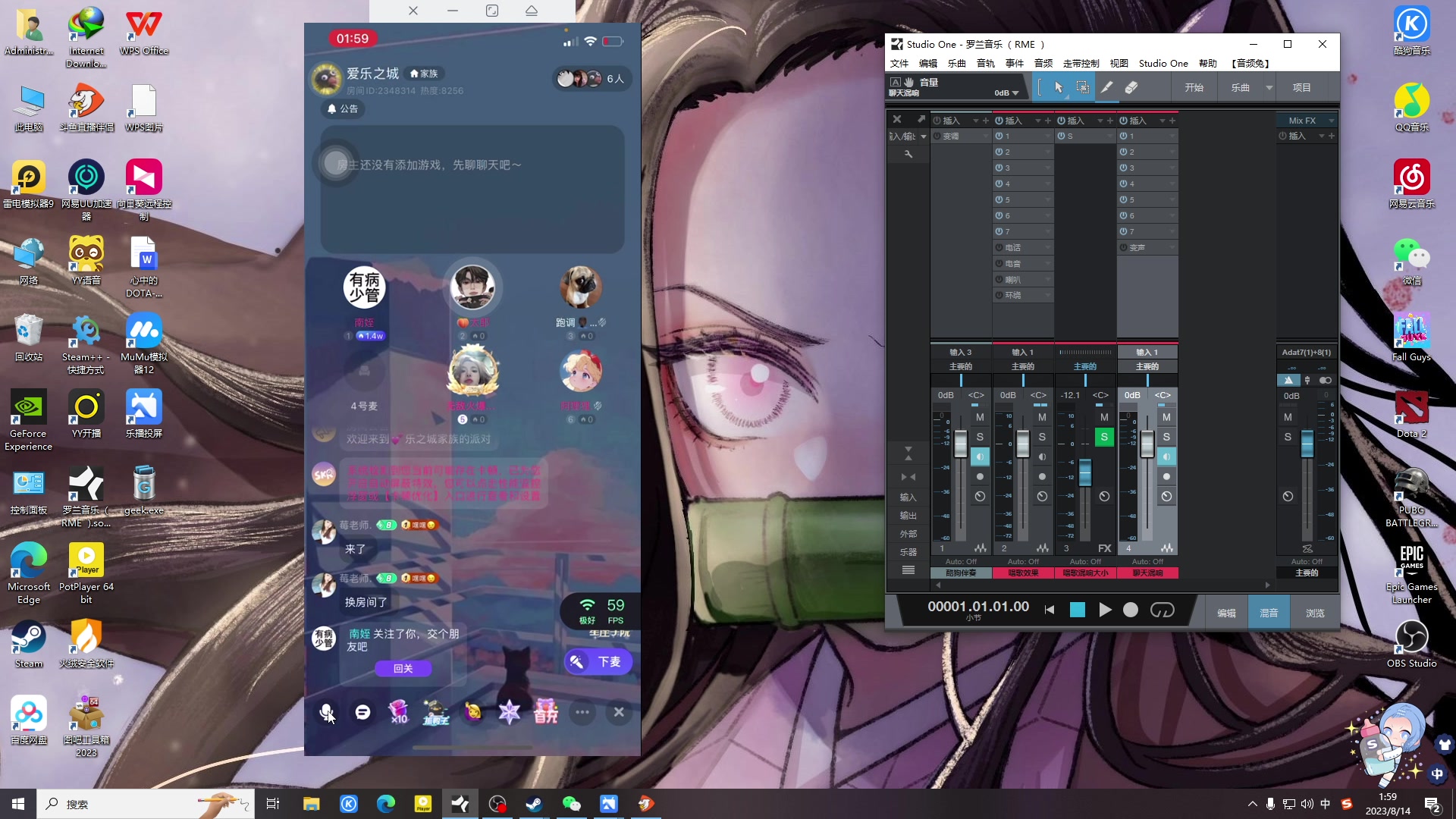
Task: Click mixer horizontal scrollbar right arrow
Action: 1268,585
